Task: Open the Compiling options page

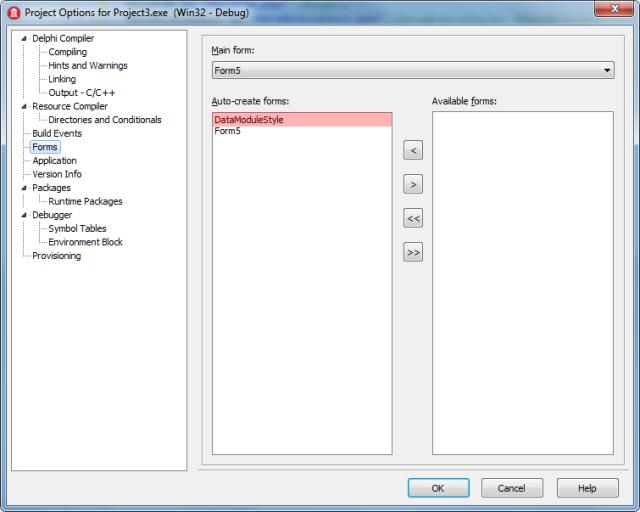Action: click(x=67, y=52)
